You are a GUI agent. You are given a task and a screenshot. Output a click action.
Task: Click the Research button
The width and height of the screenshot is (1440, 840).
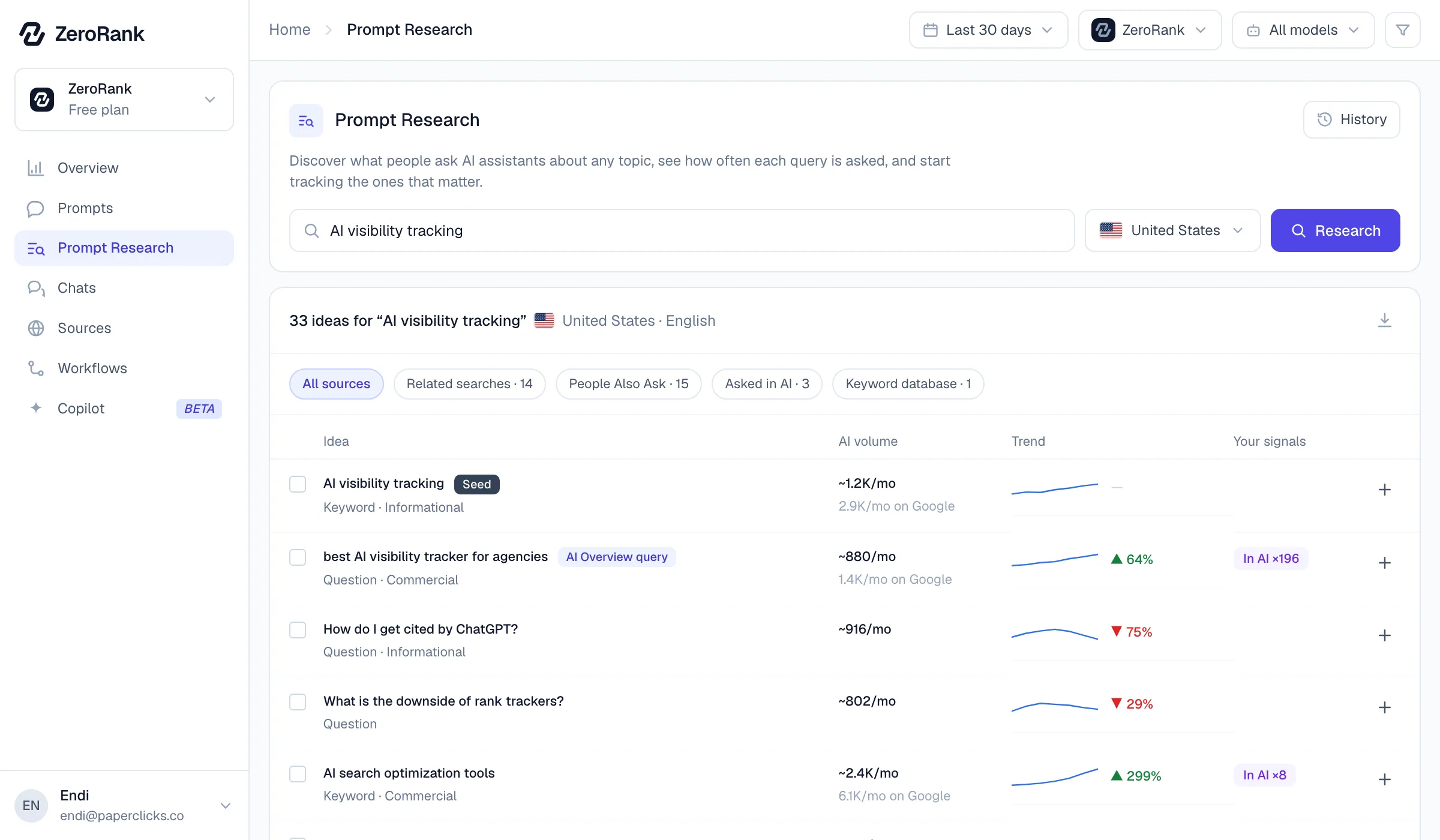coord(1336,230)
